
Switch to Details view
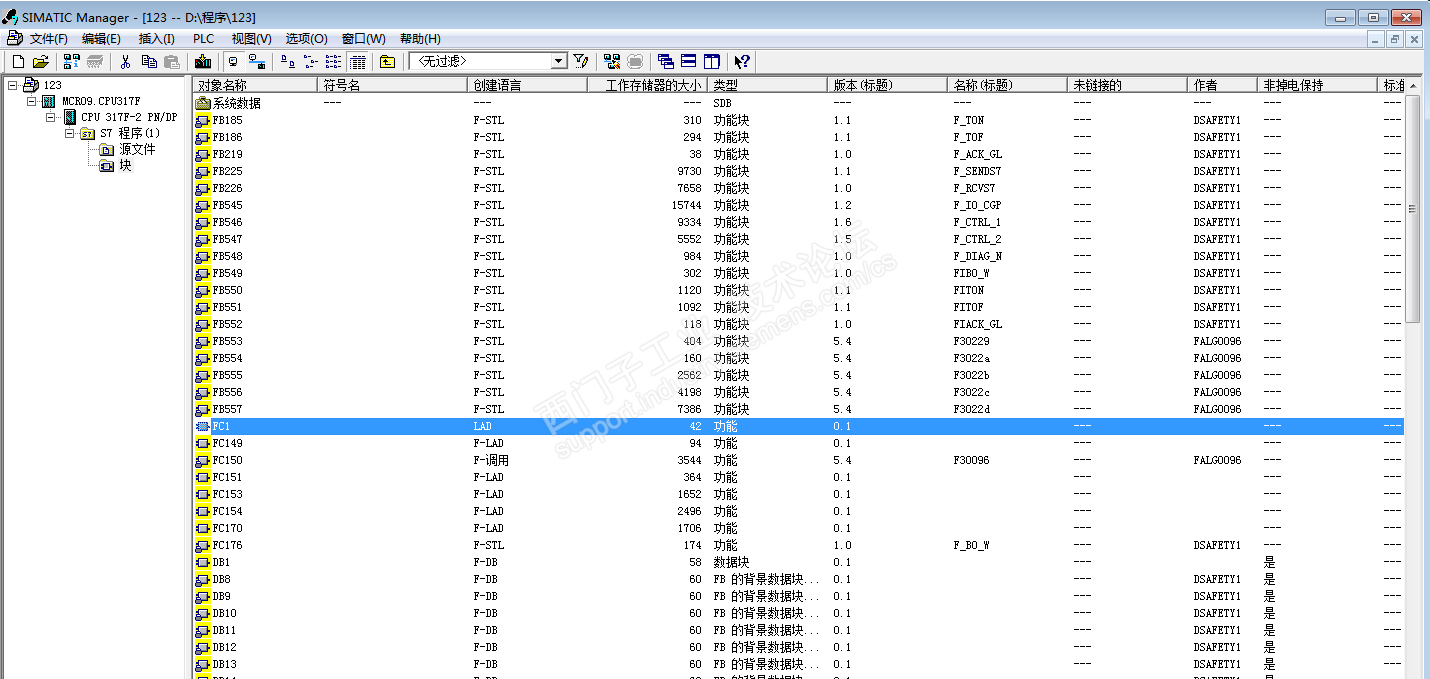coord(357,61)
